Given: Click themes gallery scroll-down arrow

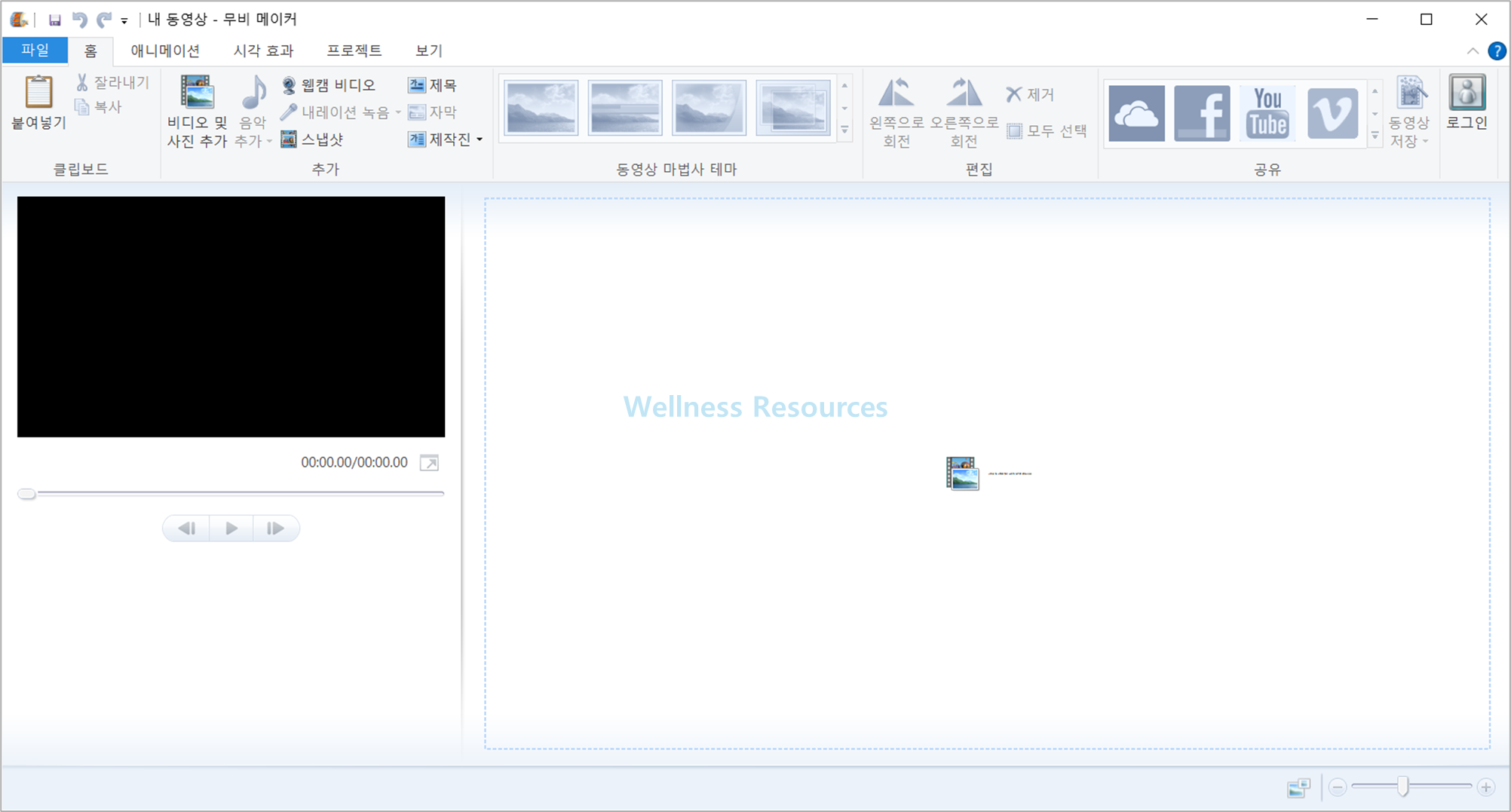Looking at the screenshot, I should click(844, 109).
